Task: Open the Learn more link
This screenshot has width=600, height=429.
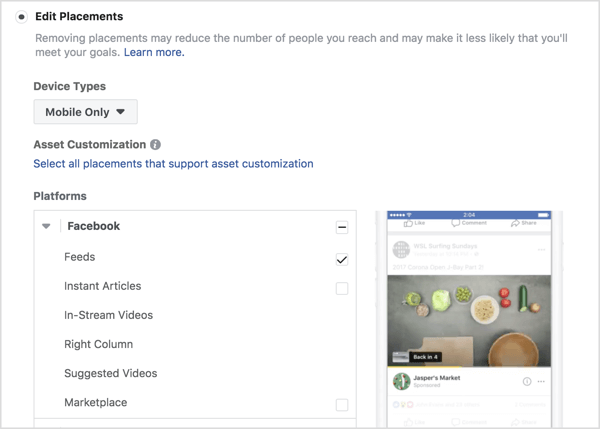Action: [154, 52]
